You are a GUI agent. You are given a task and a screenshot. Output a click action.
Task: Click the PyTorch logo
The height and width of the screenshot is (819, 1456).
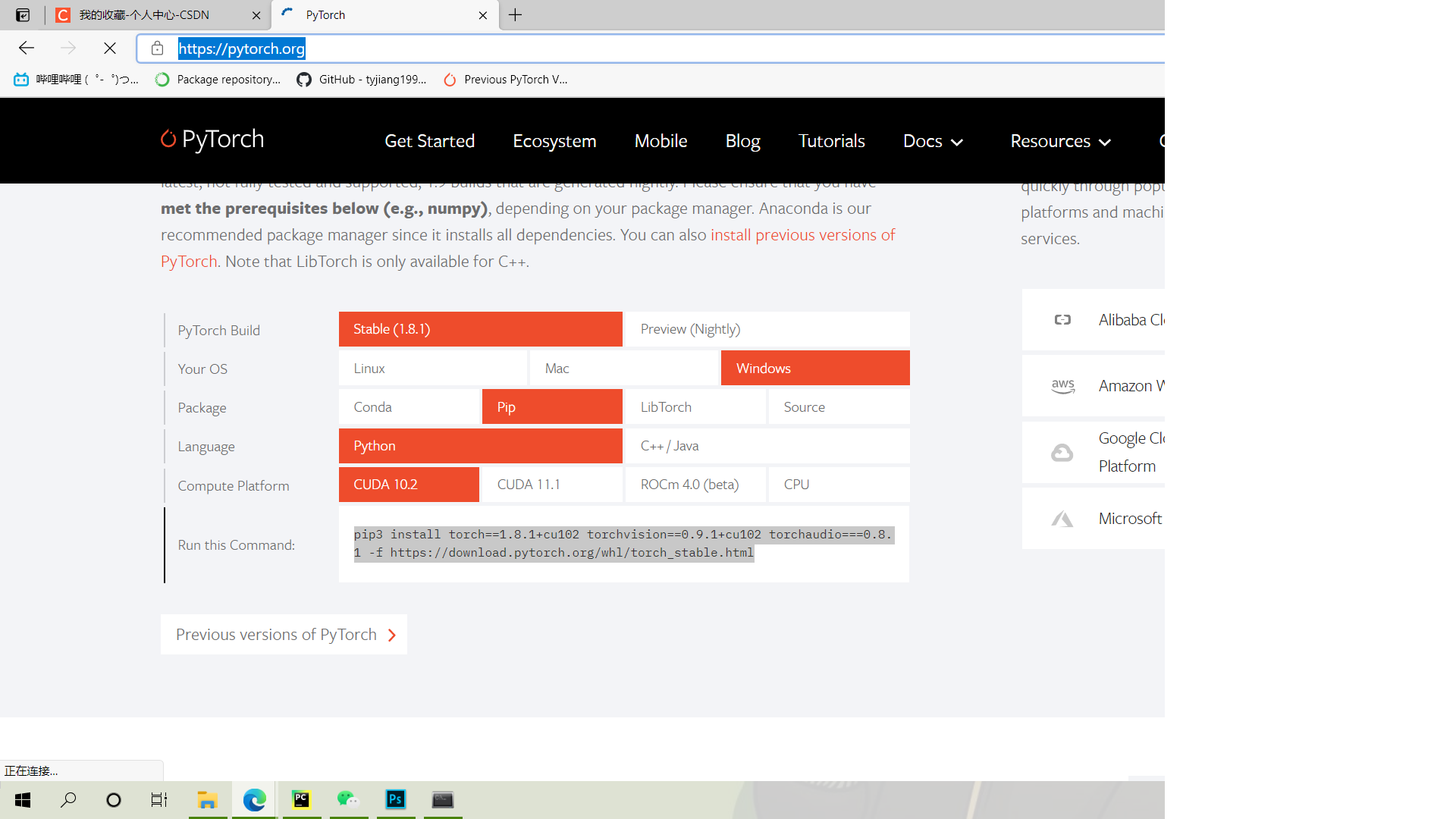coord(212,140)
